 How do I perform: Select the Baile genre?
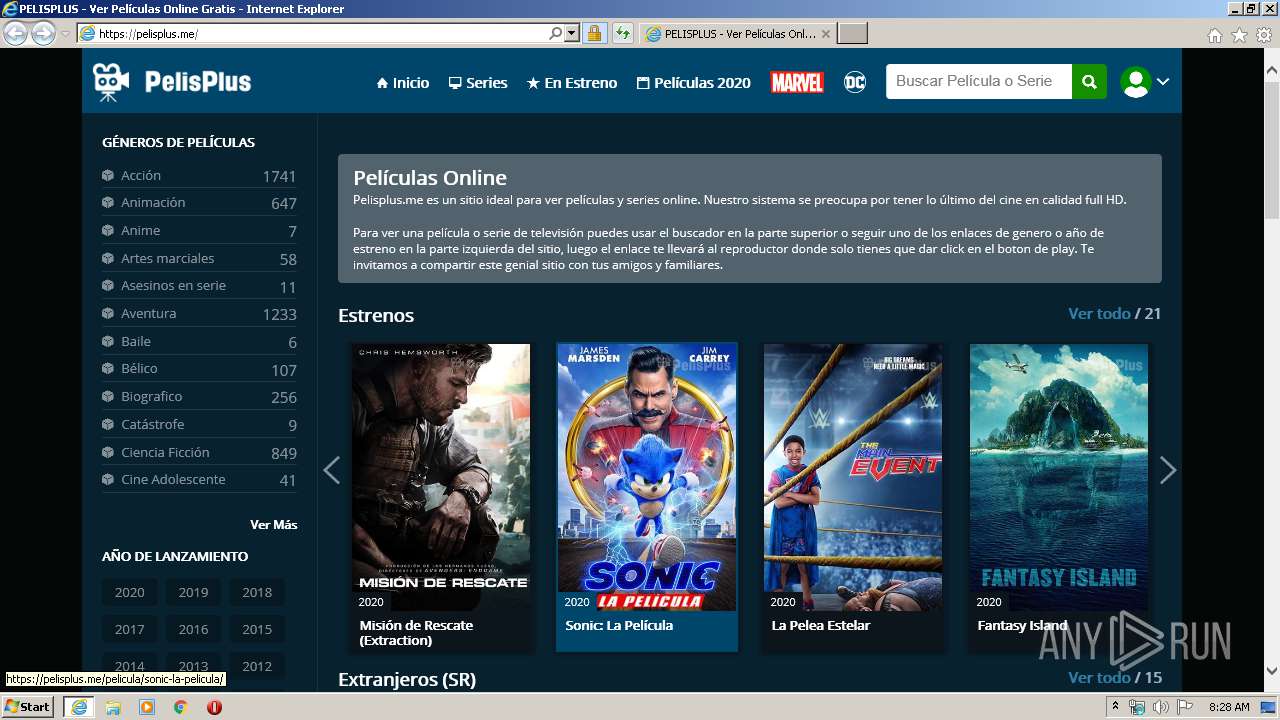[199, 341]
